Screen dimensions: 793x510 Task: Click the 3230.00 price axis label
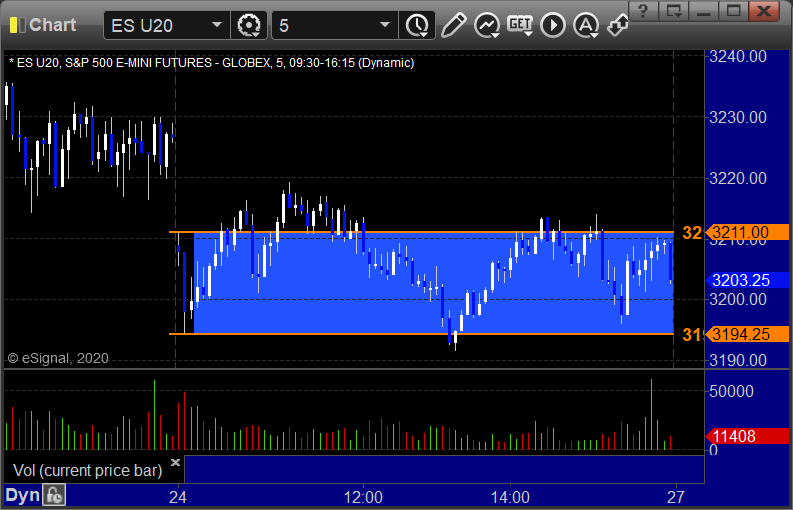[738, 117]
